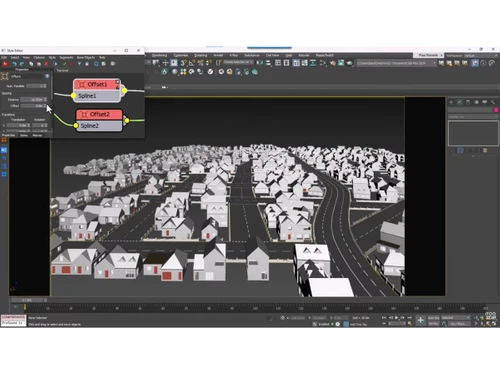Click the blue help icon beside Offset1 name

47,76
